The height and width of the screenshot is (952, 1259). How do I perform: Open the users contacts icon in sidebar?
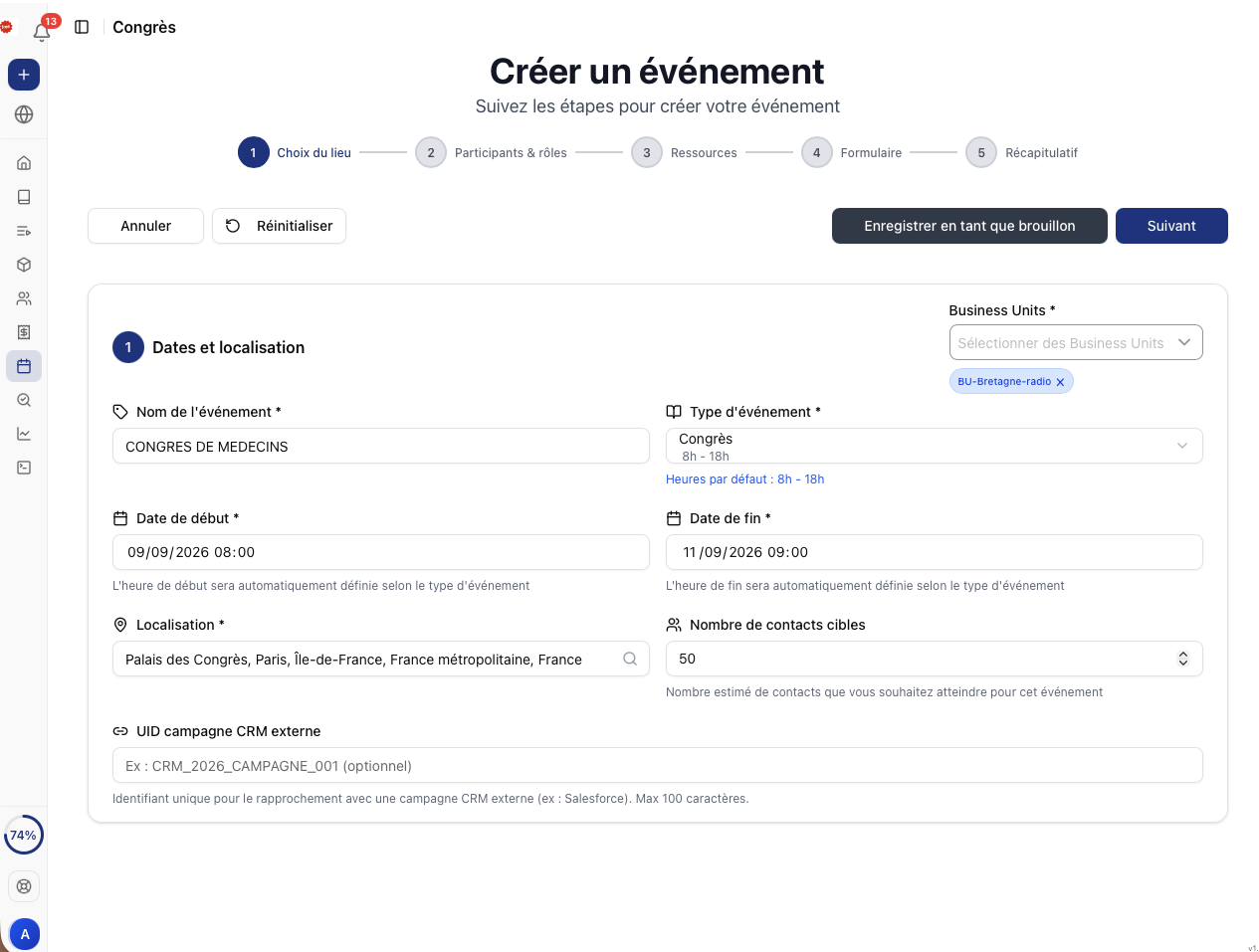(24, 298)
